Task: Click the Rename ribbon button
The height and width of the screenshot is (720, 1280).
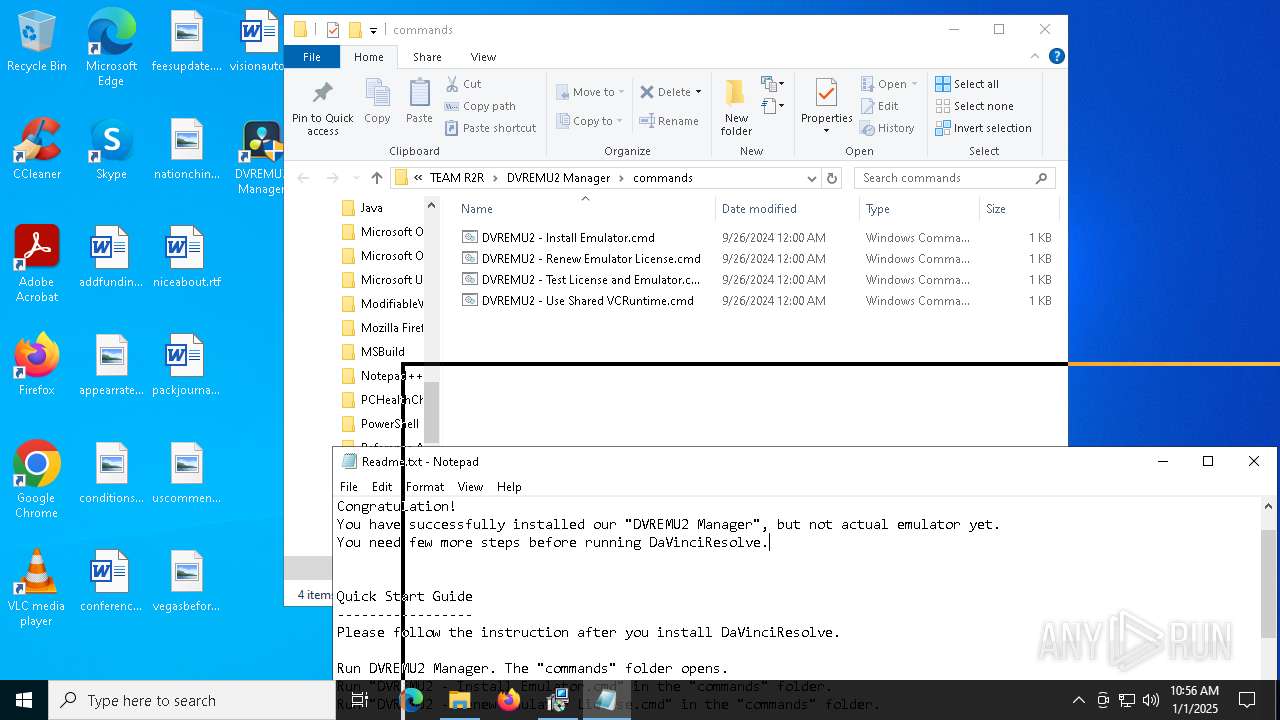Action: pos(669,121)
